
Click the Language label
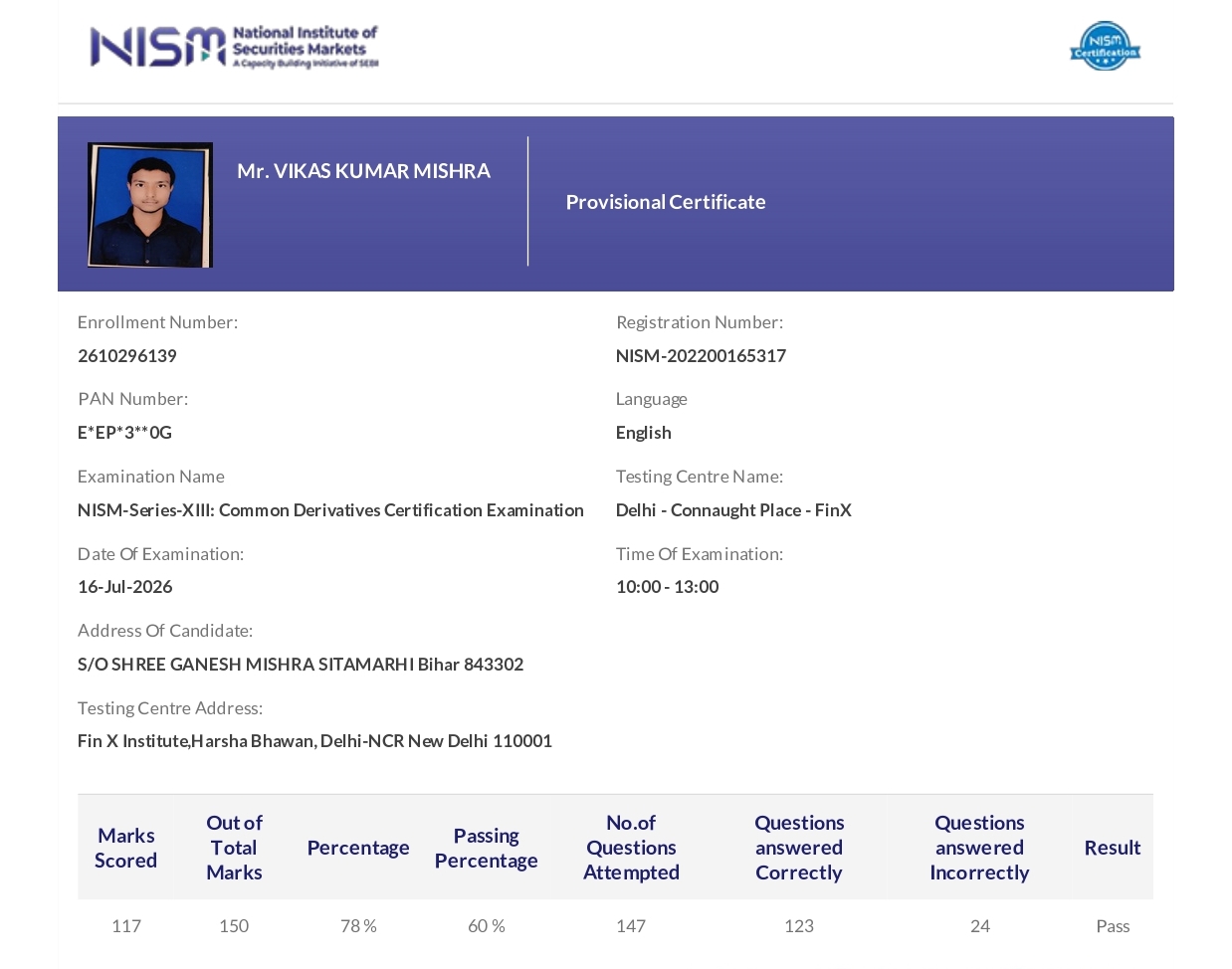(x=652, y=399)
